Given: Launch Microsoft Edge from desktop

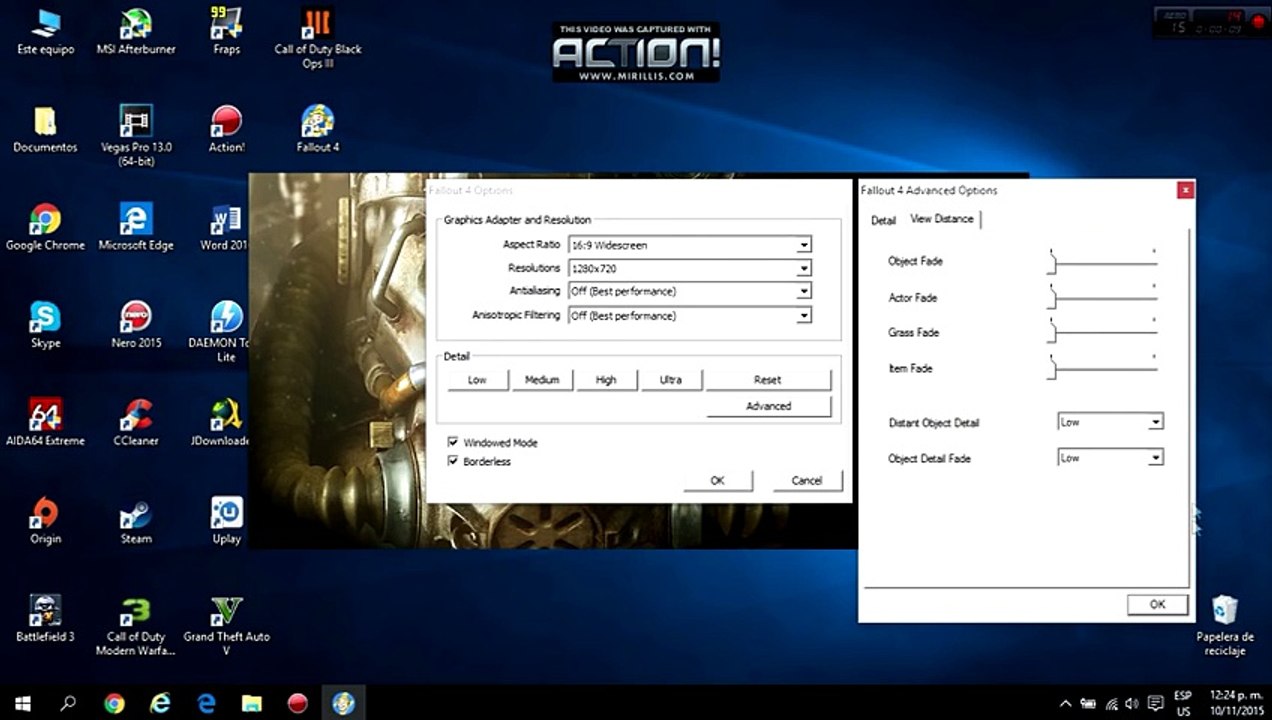Looking at the screenshot, I should pos(136,228).
